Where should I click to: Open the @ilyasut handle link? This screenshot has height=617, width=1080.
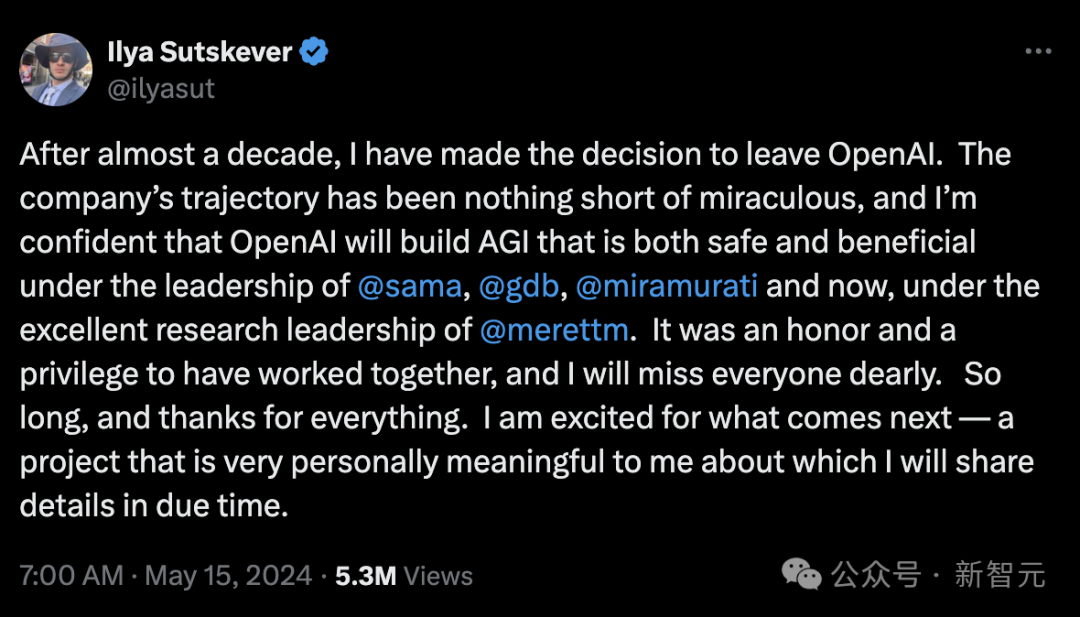click(x=163, y=89)
